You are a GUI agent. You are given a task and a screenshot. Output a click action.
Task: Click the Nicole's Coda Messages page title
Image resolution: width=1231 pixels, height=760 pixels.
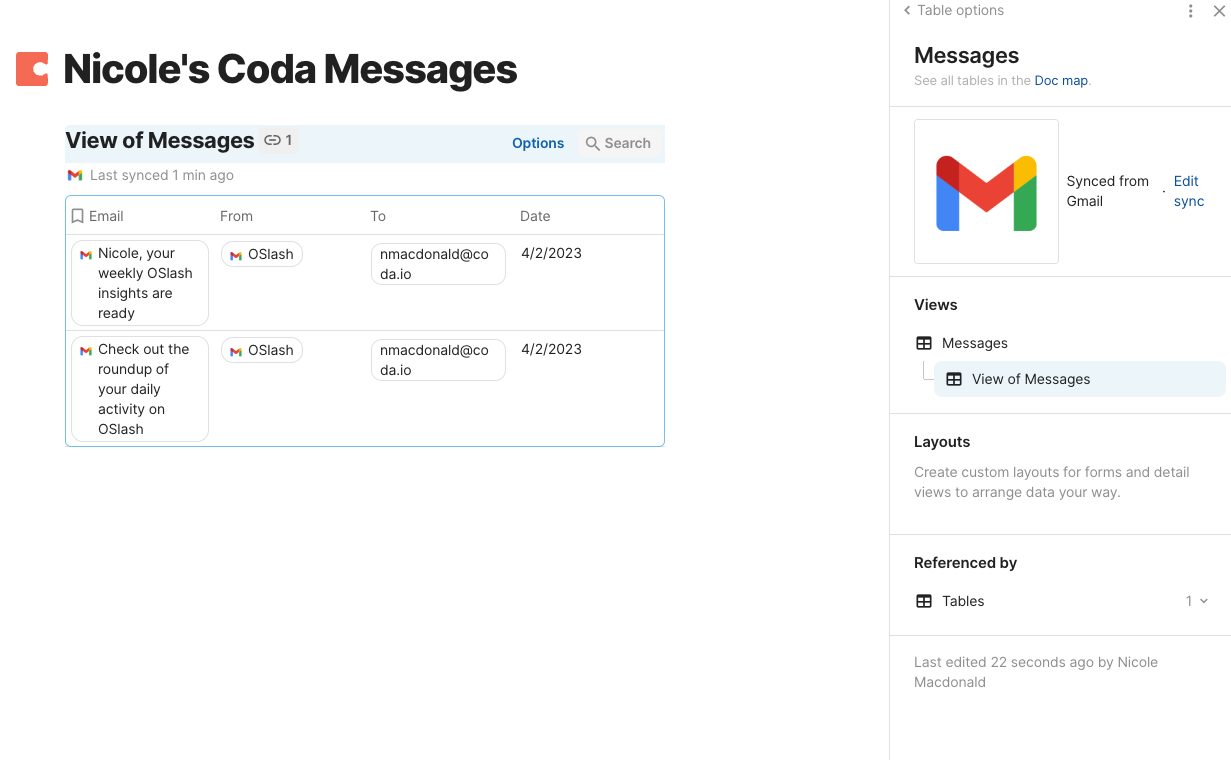click(x=290, y=69)
